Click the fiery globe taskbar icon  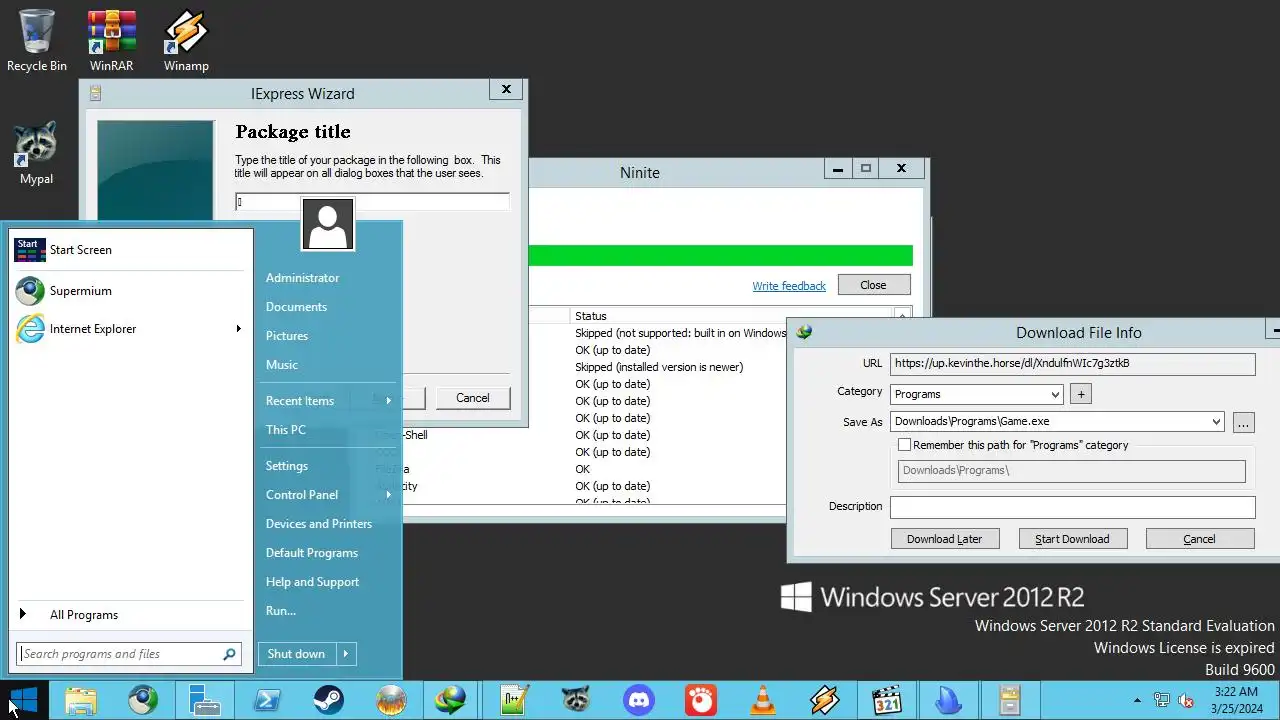pyautogui.click(x=391, y=700)
